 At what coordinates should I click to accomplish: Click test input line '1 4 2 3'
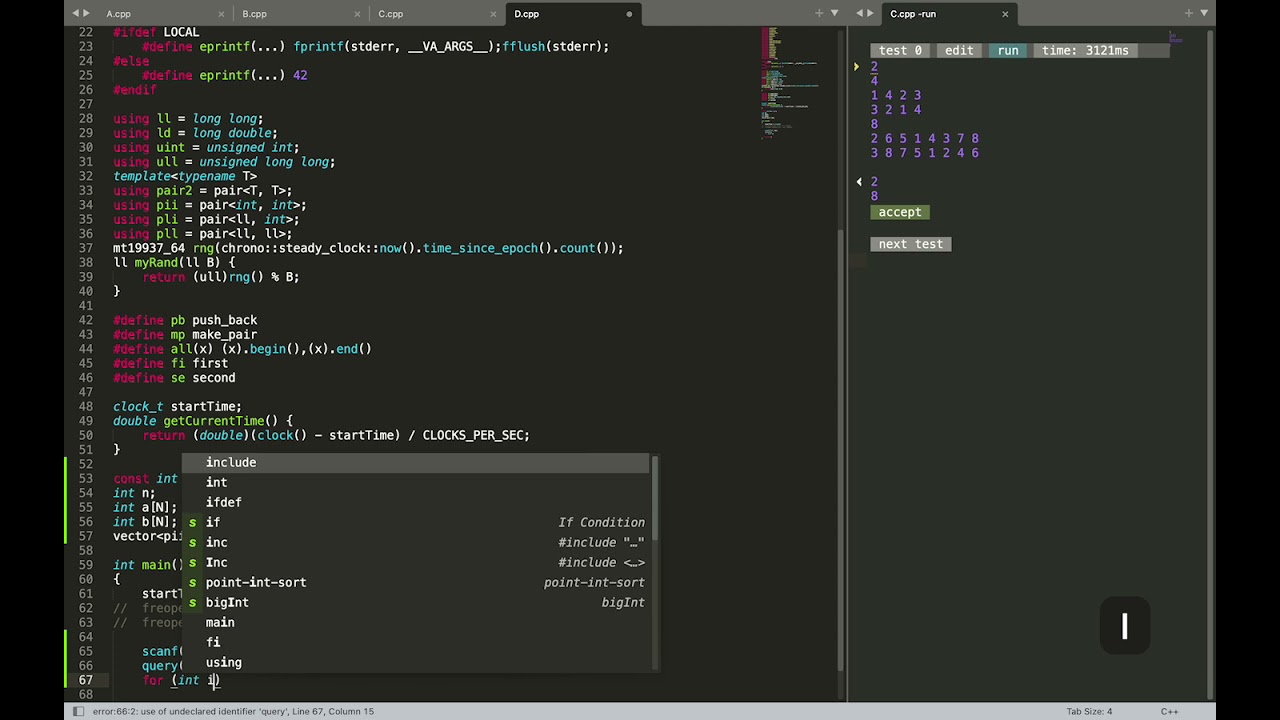point(896,96)
